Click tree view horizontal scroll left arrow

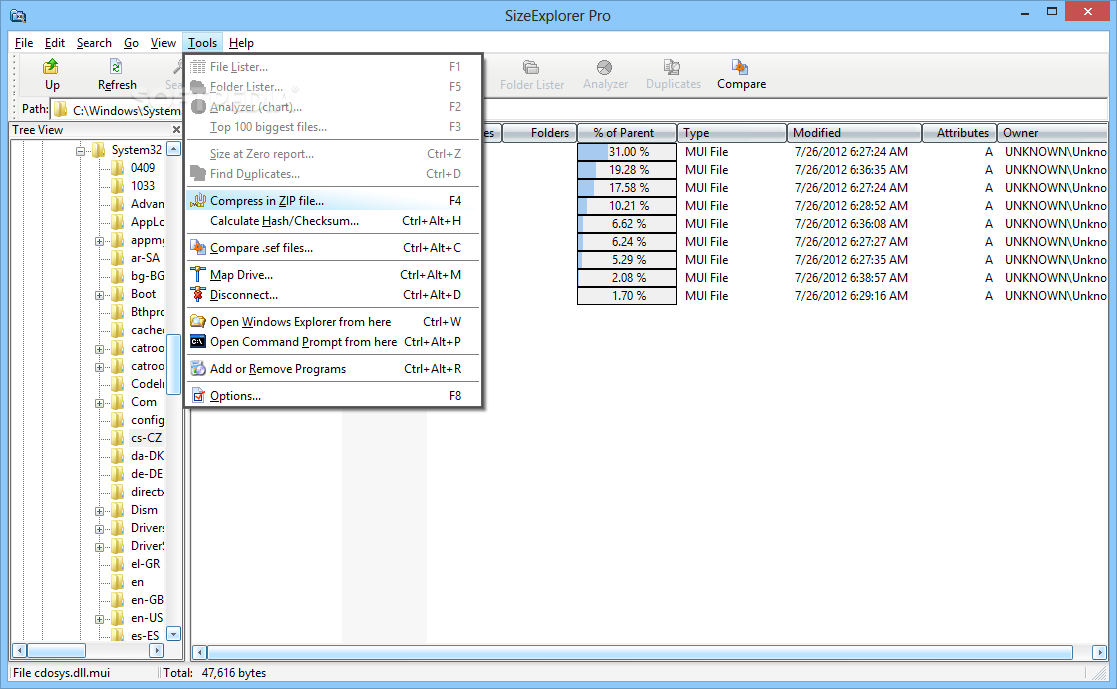[20, 651]
